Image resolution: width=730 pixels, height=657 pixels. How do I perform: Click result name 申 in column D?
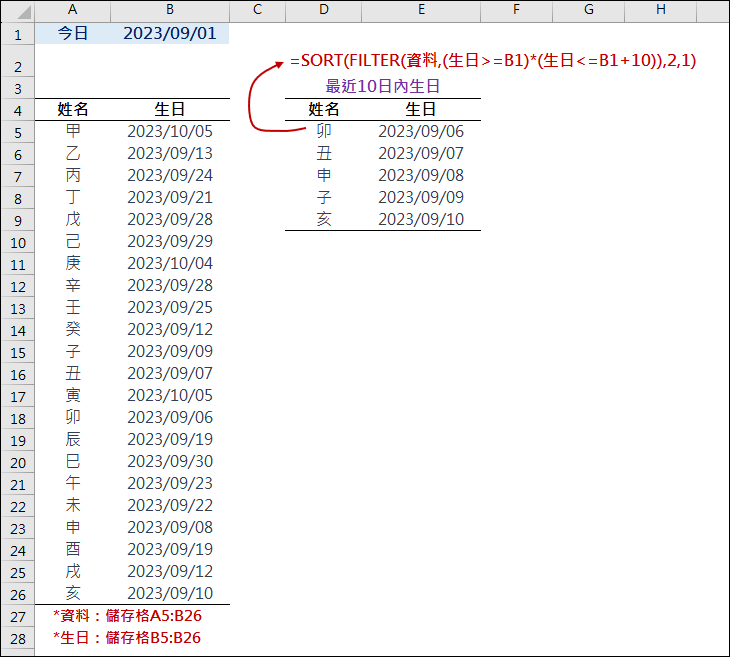coord(324,175)
